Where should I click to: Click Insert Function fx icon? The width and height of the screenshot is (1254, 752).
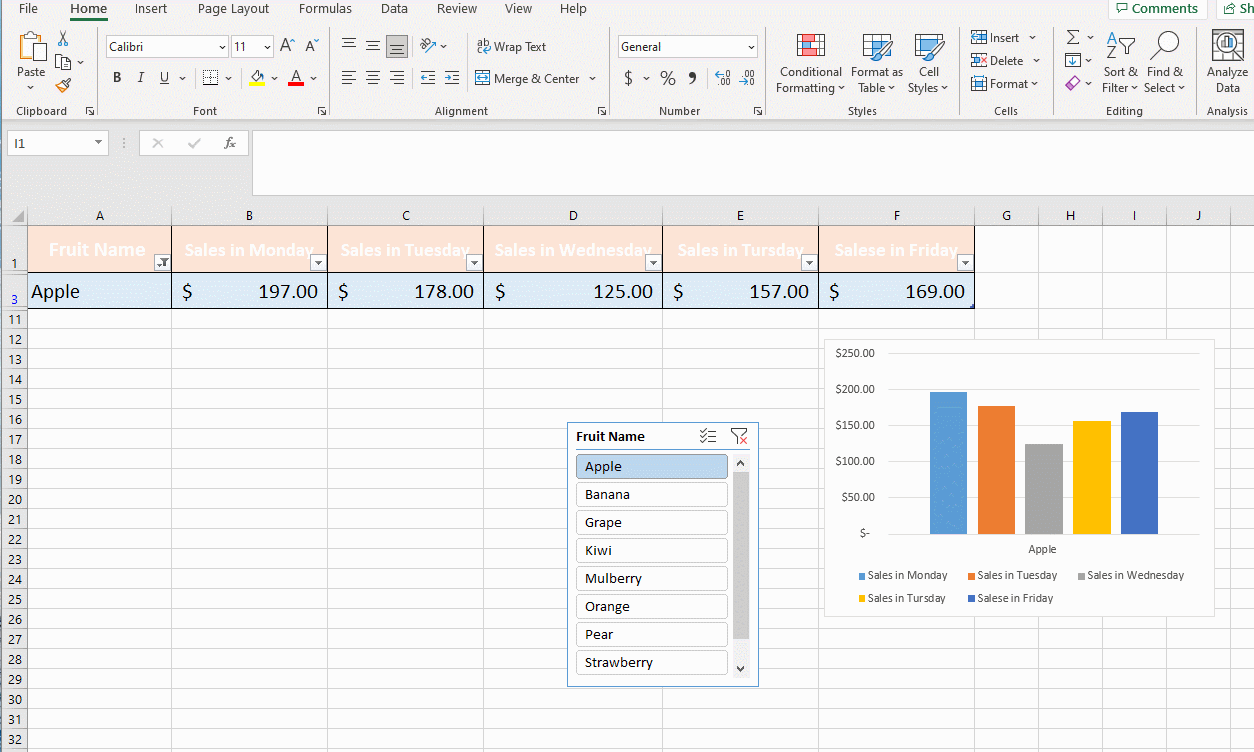tap(230, 143)
